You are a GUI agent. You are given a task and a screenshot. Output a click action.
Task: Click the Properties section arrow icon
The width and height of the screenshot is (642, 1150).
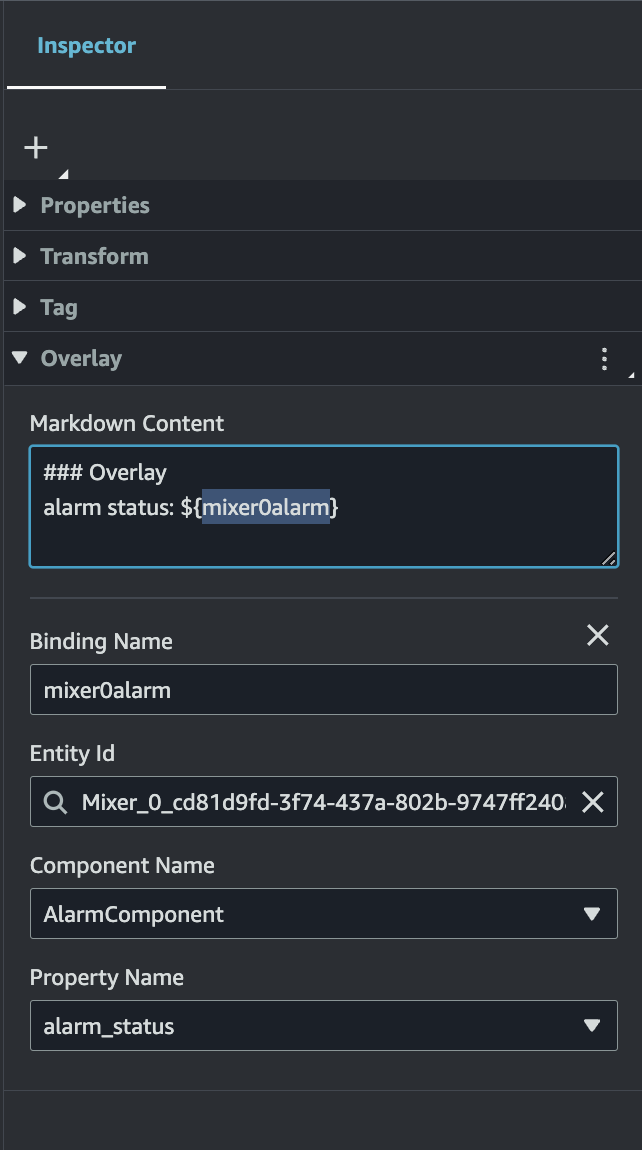pos(19,205)
